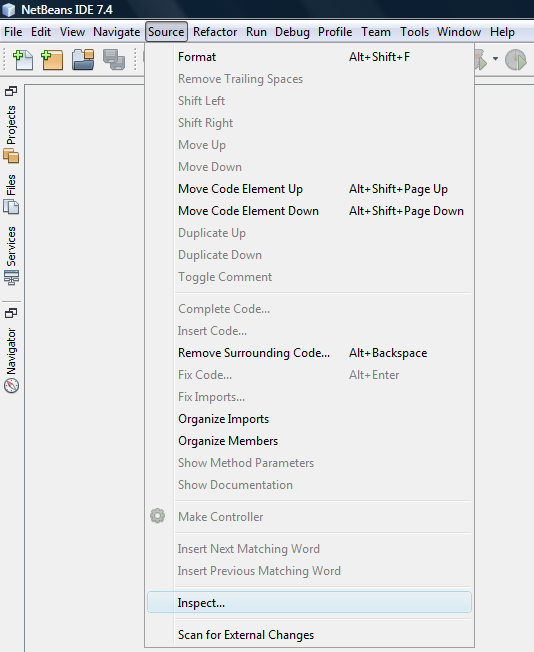Open the Projects side panel

click(11, 134)
